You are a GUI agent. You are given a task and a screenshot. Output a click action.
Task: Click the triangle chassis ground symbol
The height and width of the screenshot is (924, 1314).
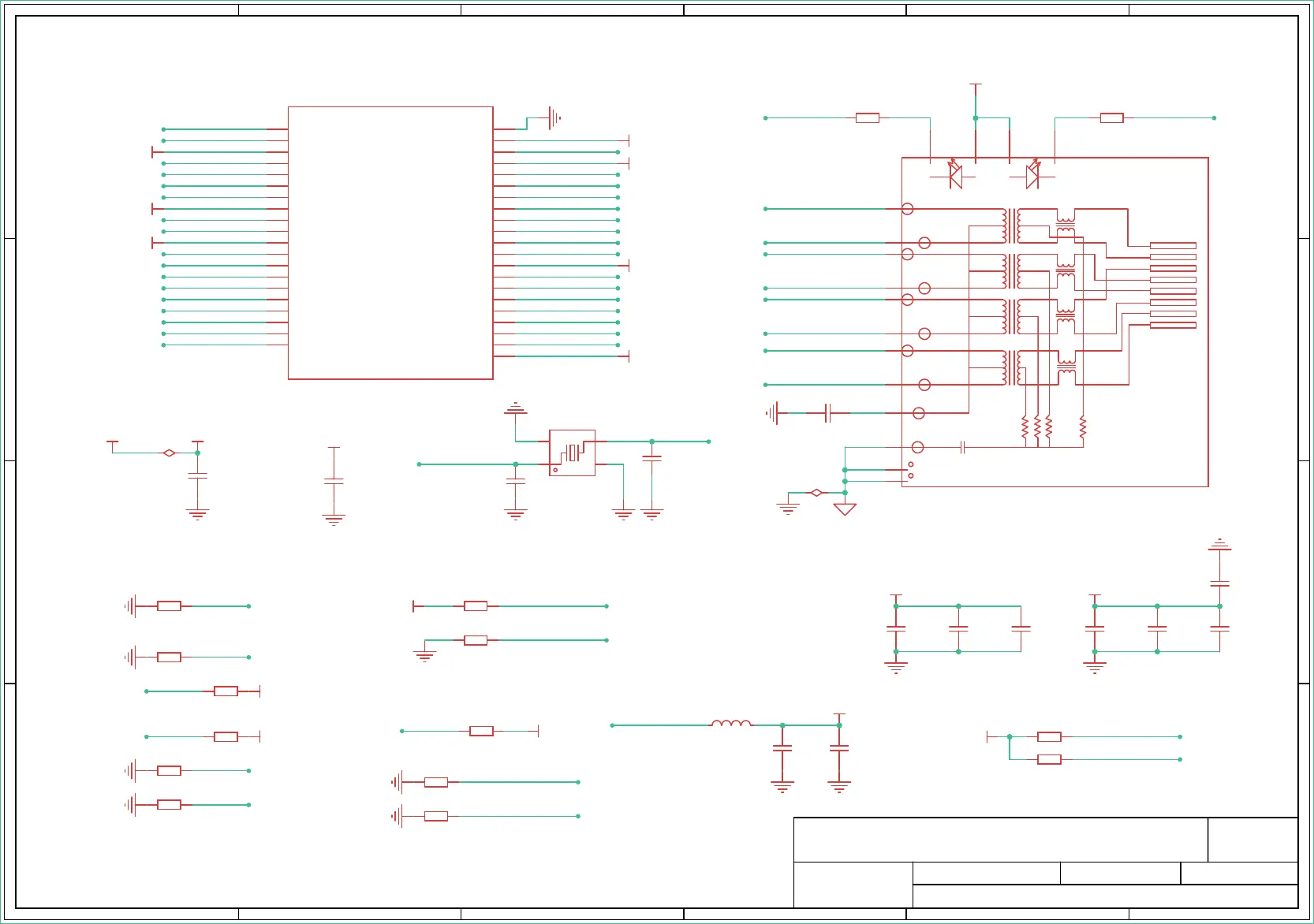coord(845,509)
